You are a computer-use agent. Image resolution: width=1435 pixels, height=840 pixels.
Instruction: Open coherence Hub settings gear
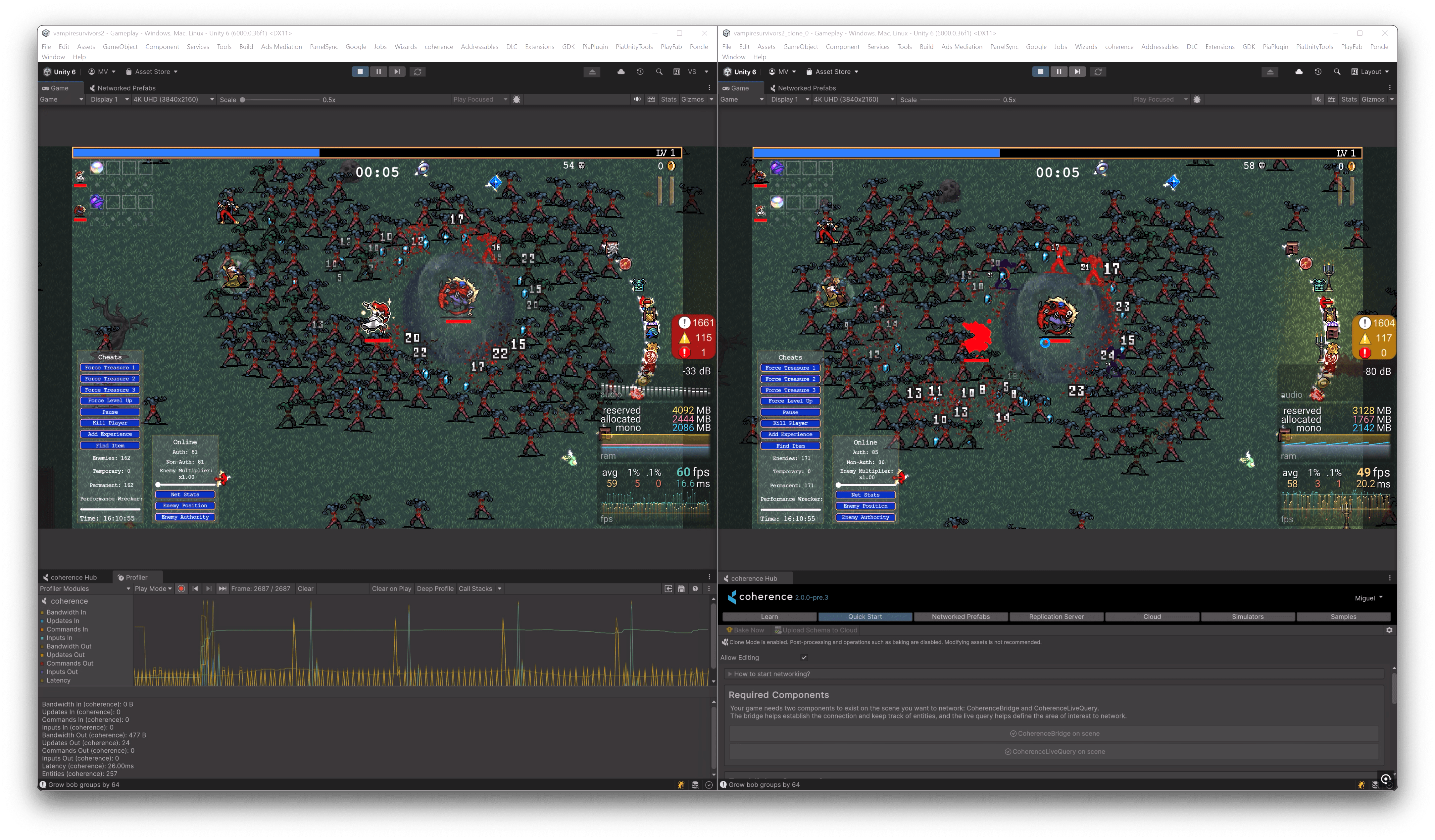(x=1390, y=630)
